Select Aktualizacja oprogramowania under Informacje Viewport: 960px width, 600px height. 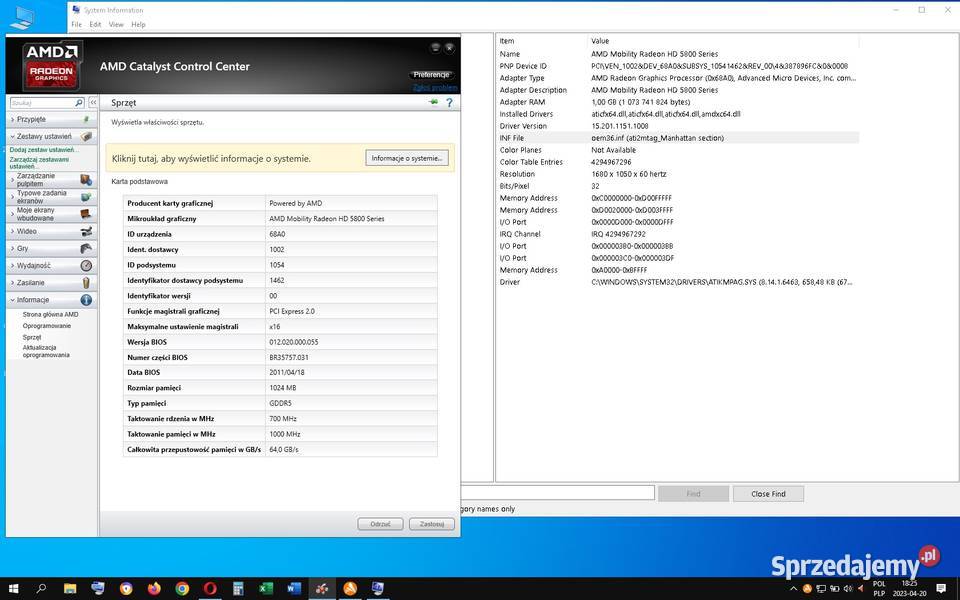click(x=46, y=351)
